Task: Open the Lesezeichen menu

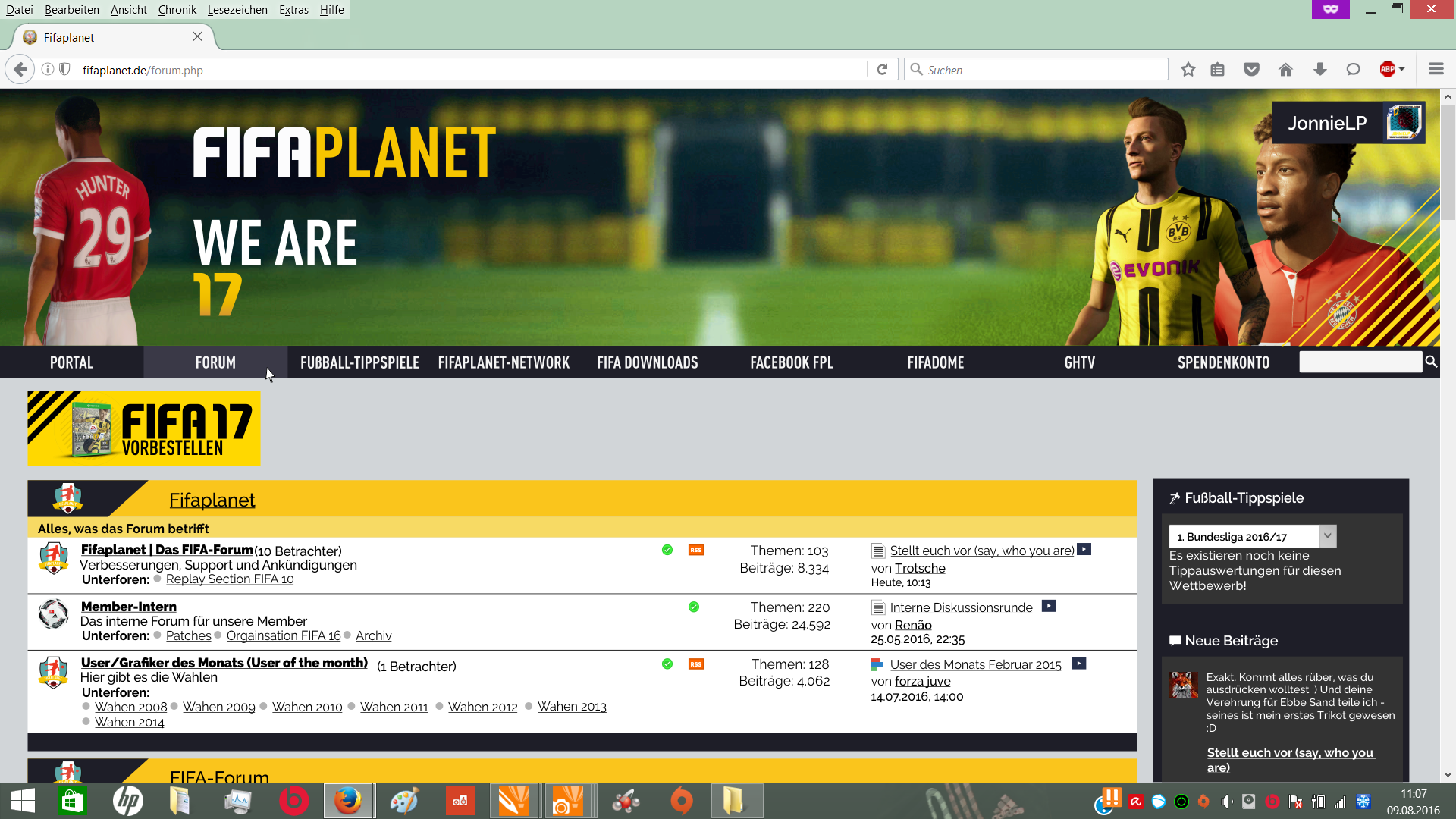Action: 237,10
